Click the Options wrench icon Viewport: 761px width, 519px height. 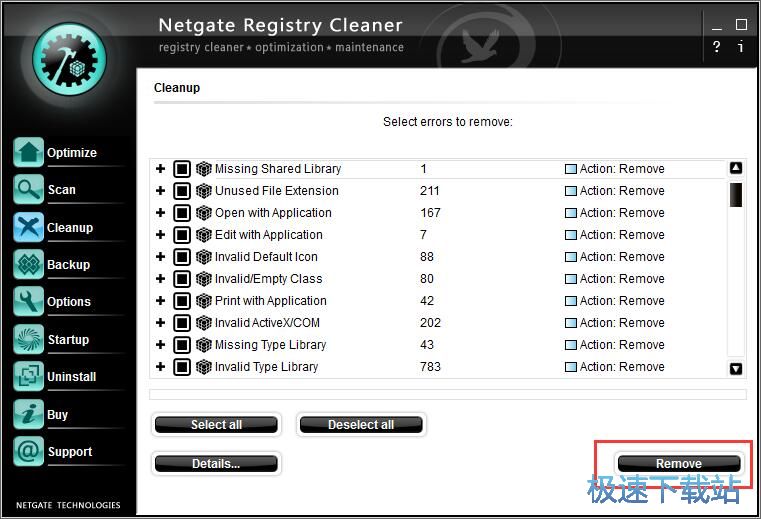coord(28,301)
